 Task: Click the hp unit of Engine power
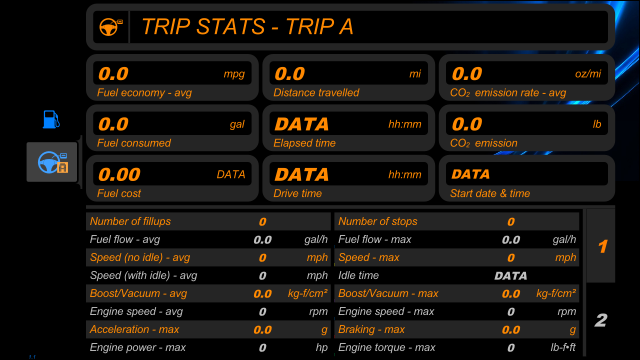[322, 348]
